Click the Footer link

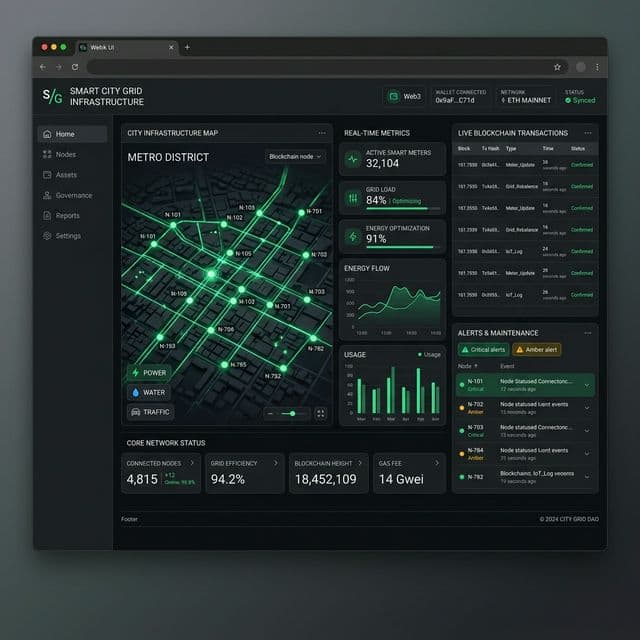[129, 519]
